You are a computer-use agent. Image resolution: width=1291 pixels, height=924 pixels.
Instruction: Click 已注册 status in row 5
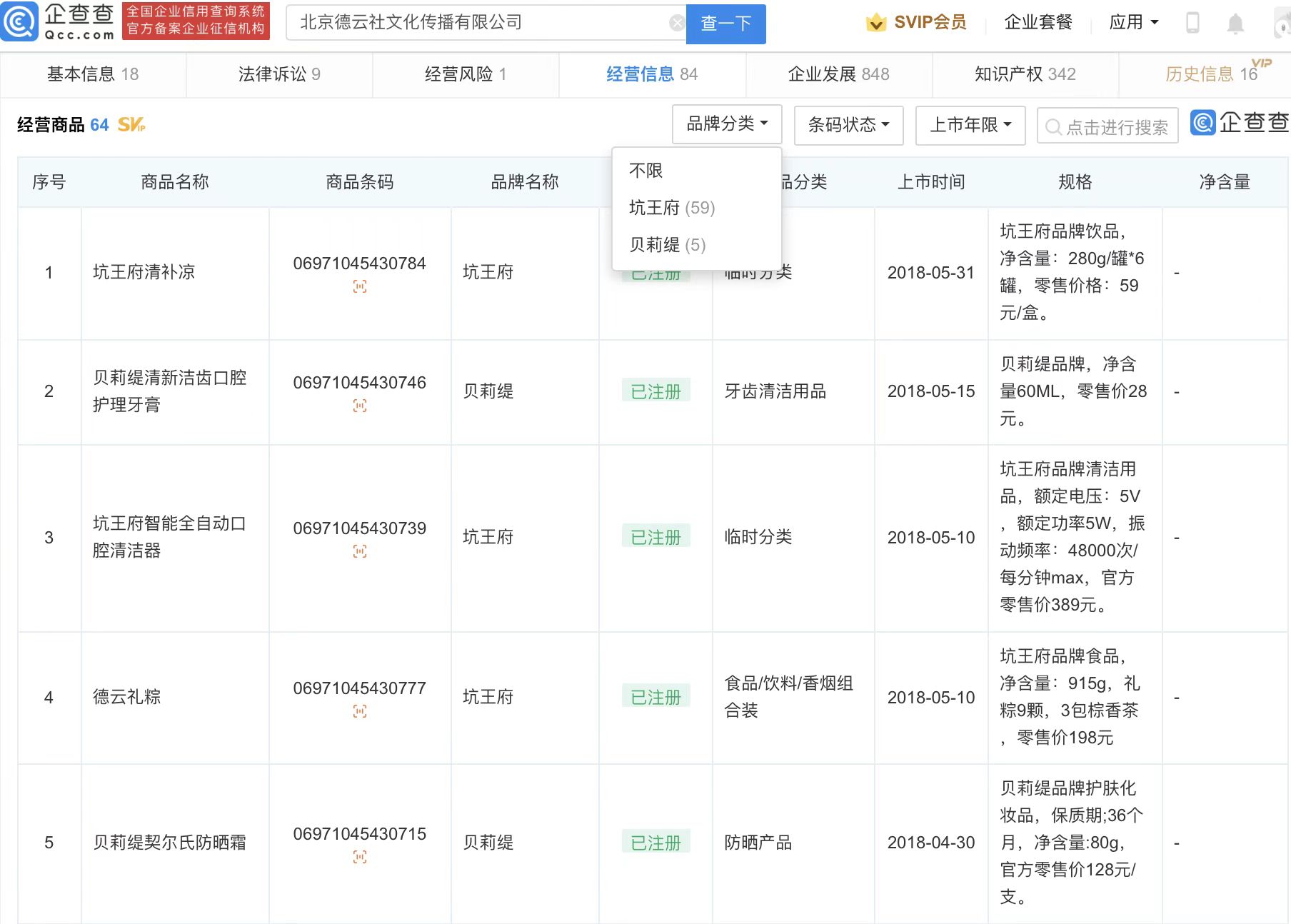(x=656, y=843)
